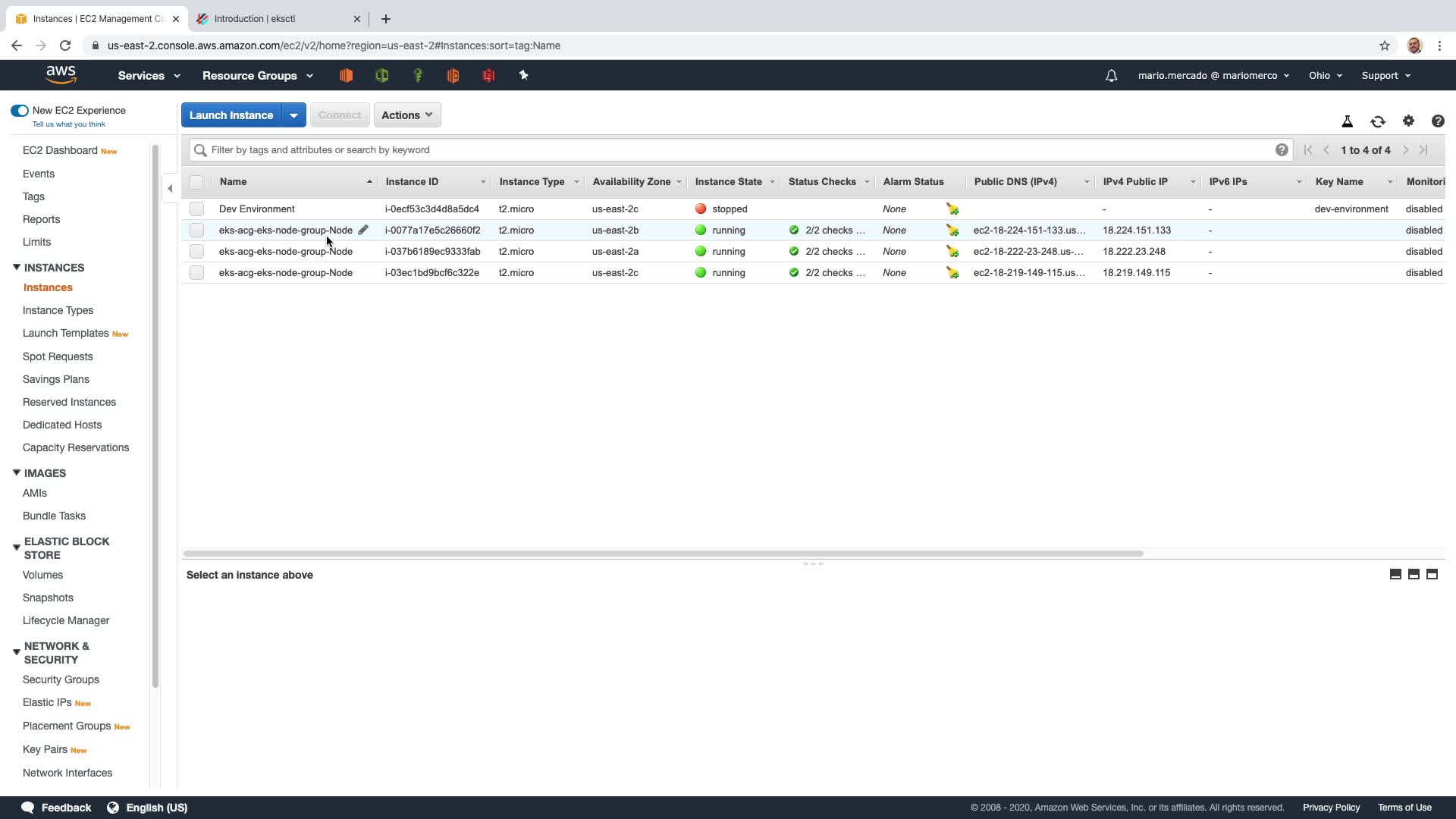The height and width of the screenshot is (819, 1456).
Task: Edit name pencil icon on highlighted row
Action: (x=363, y=230)
